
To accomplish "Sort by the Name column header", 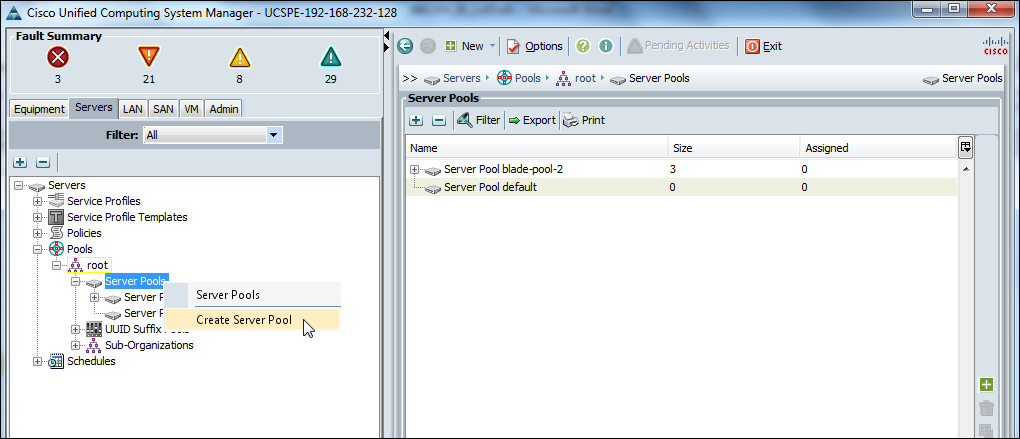I will click(x=537, y=148).
